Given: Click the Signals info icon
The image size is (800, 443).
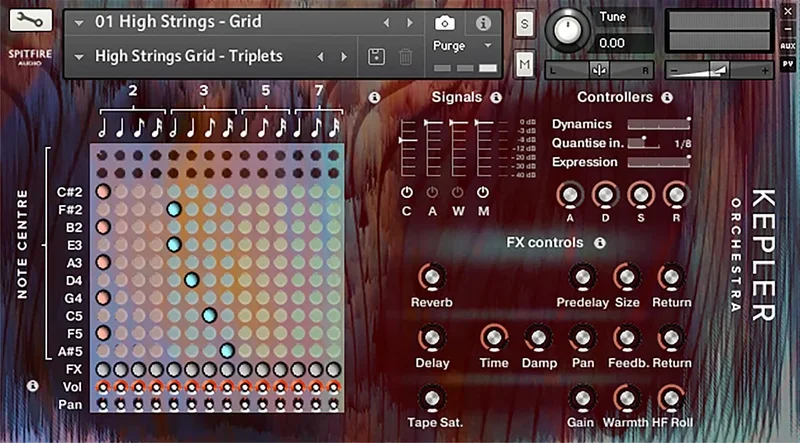Looking at the screenshot, I should [x=496, y=97].
